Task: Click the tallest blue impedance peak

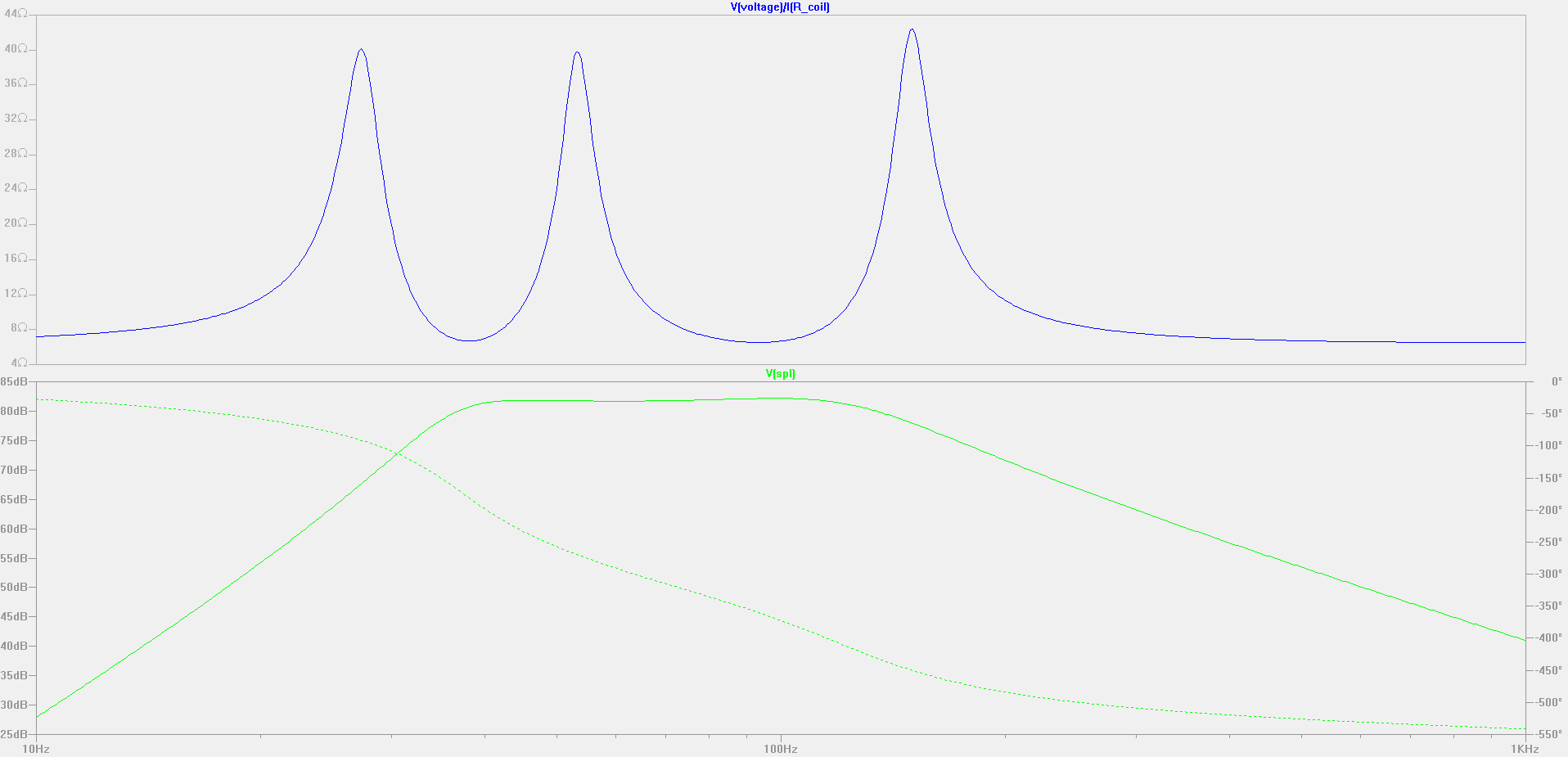Action: point(912,30)
